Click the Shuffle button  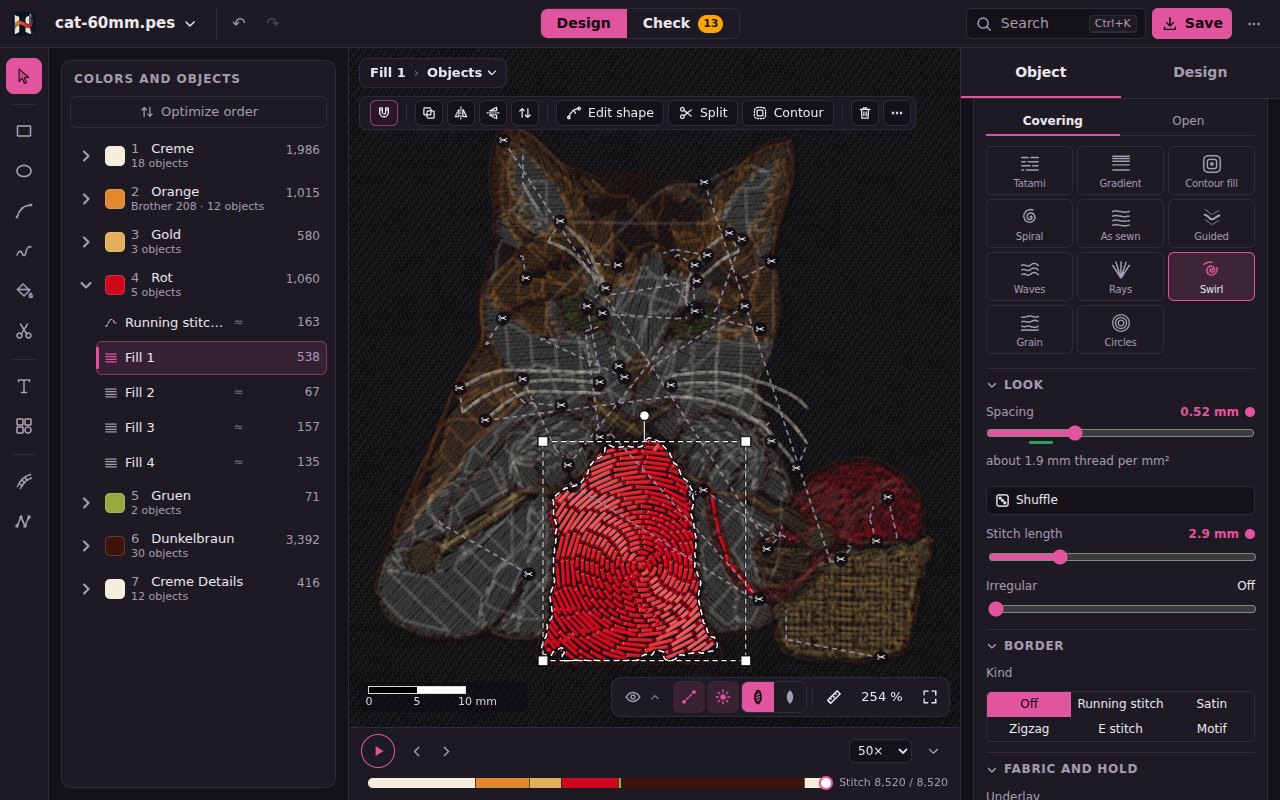click(1120, 500)
